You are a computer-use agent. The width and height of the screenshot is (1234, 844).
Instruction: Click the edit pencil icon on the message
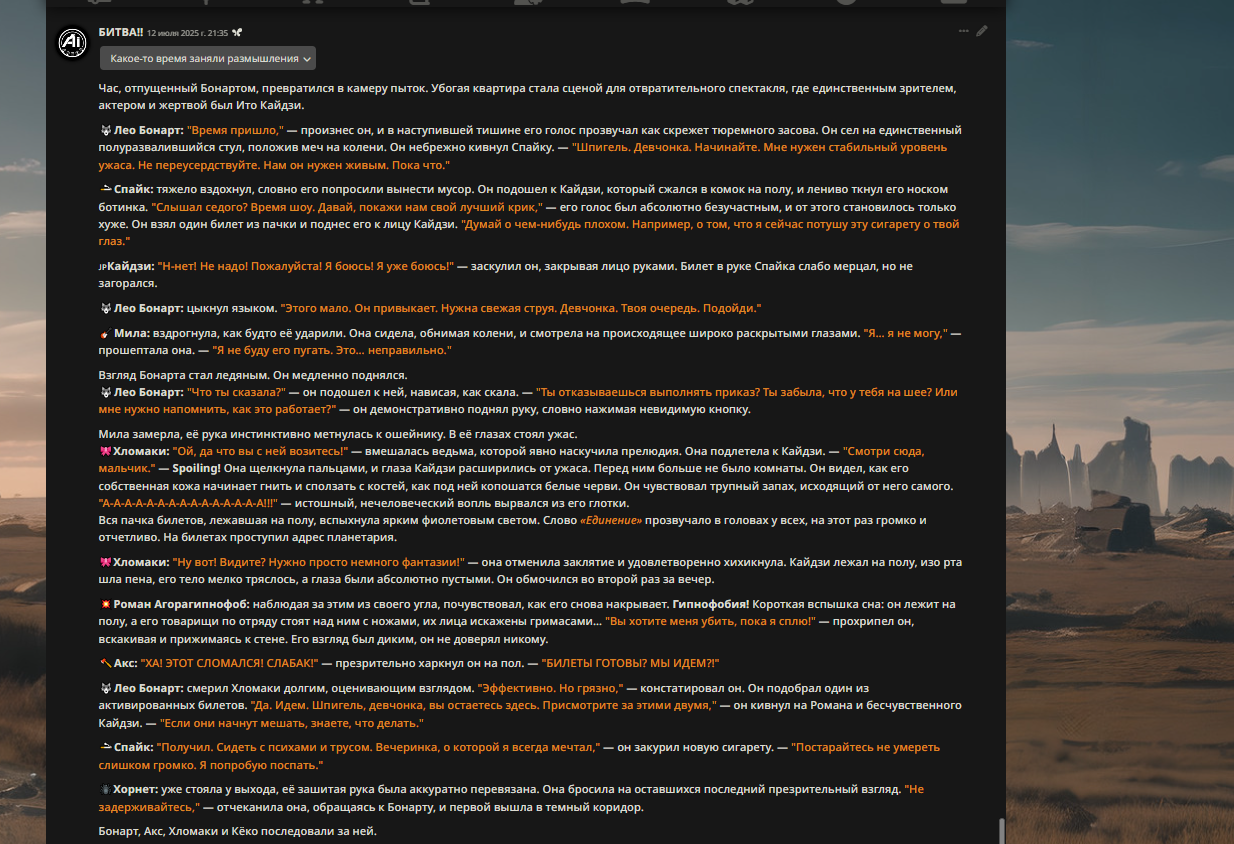982,31
